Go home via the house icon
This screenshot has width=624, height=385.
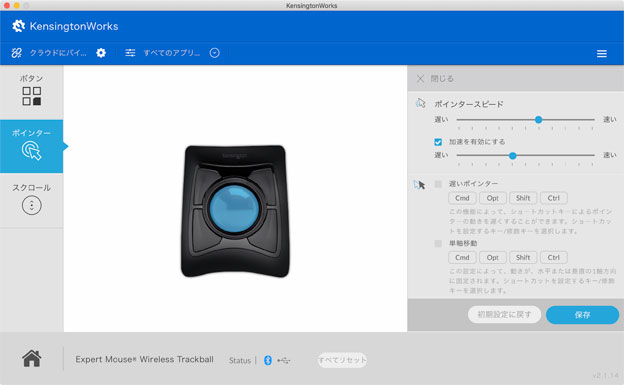(x=32, y=358)
